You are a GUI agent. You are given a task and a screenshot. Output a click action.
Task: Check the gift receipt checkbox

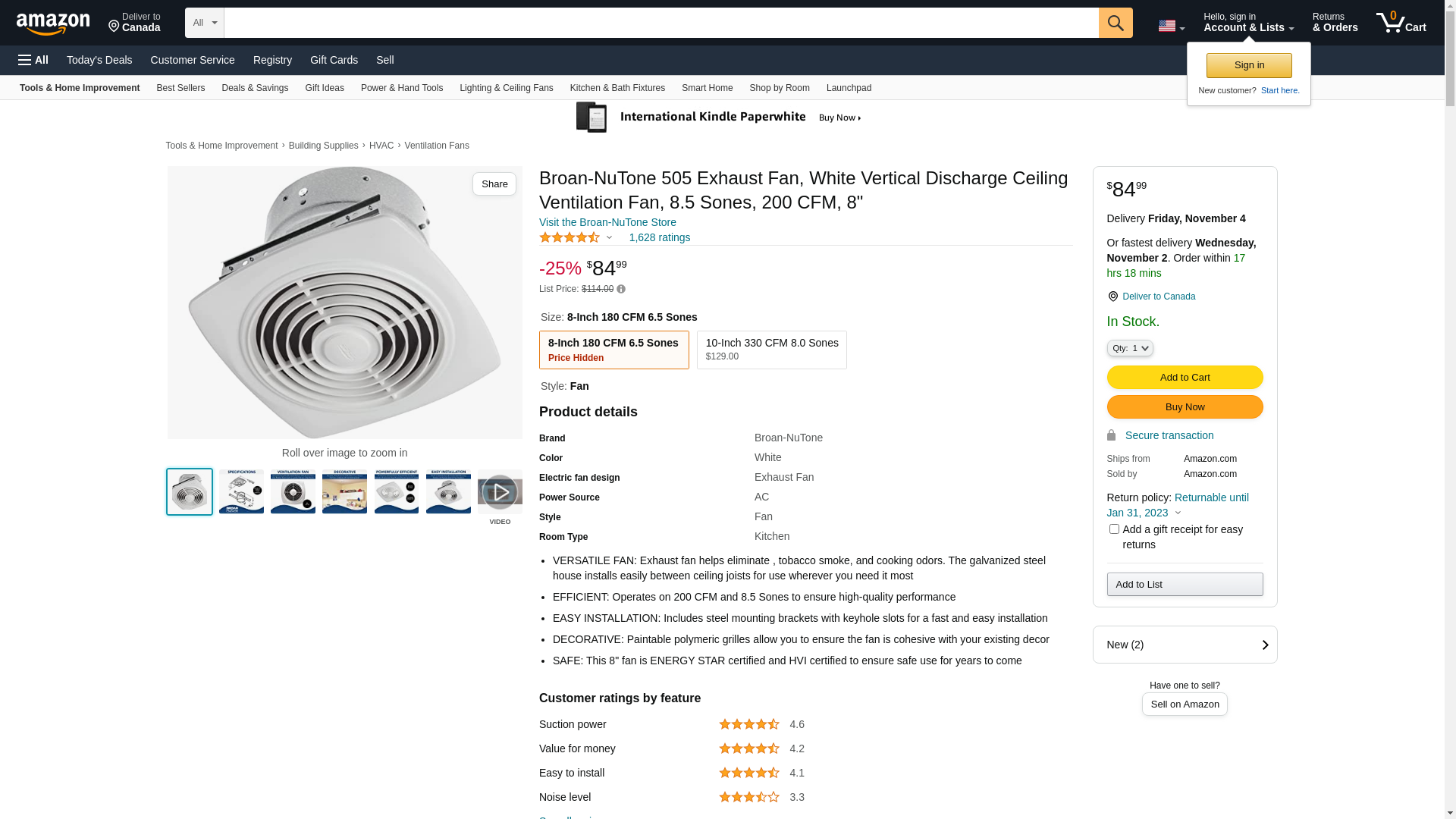[x=1113, y=529]
